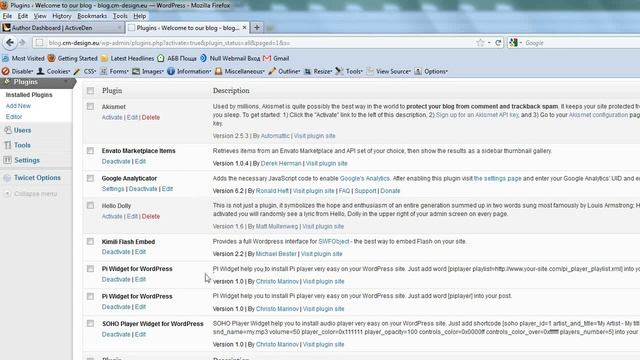Viewport: 640px width, 360px height.
Task: Open the Latest Headlines bookmark
Action: point(127,58)
